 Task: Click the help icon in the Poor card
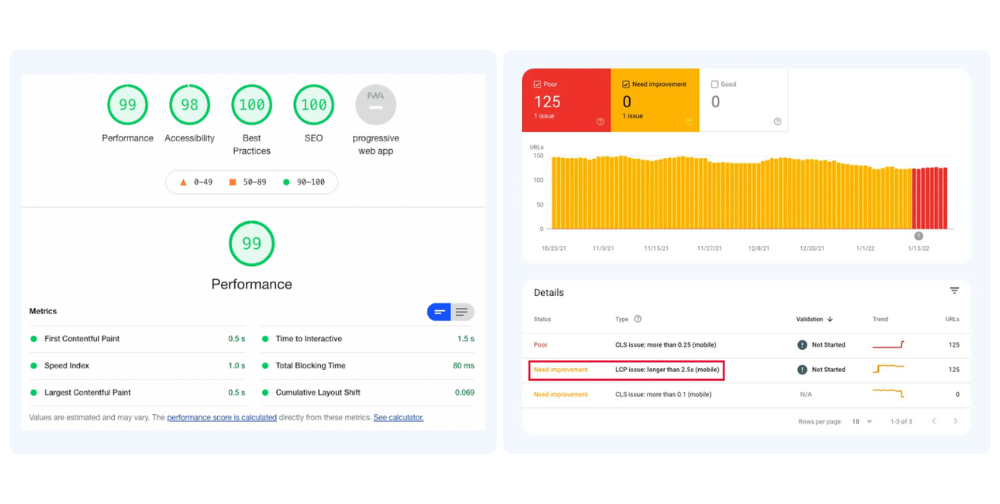click(x=600, y=122)
